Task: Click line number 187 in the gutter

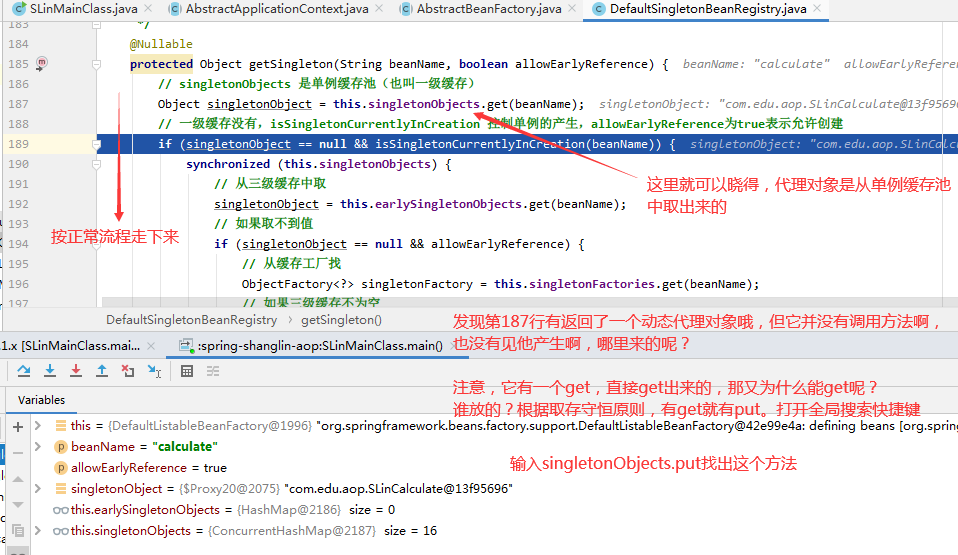Action: pyautogui.click(x=18, y=104)
